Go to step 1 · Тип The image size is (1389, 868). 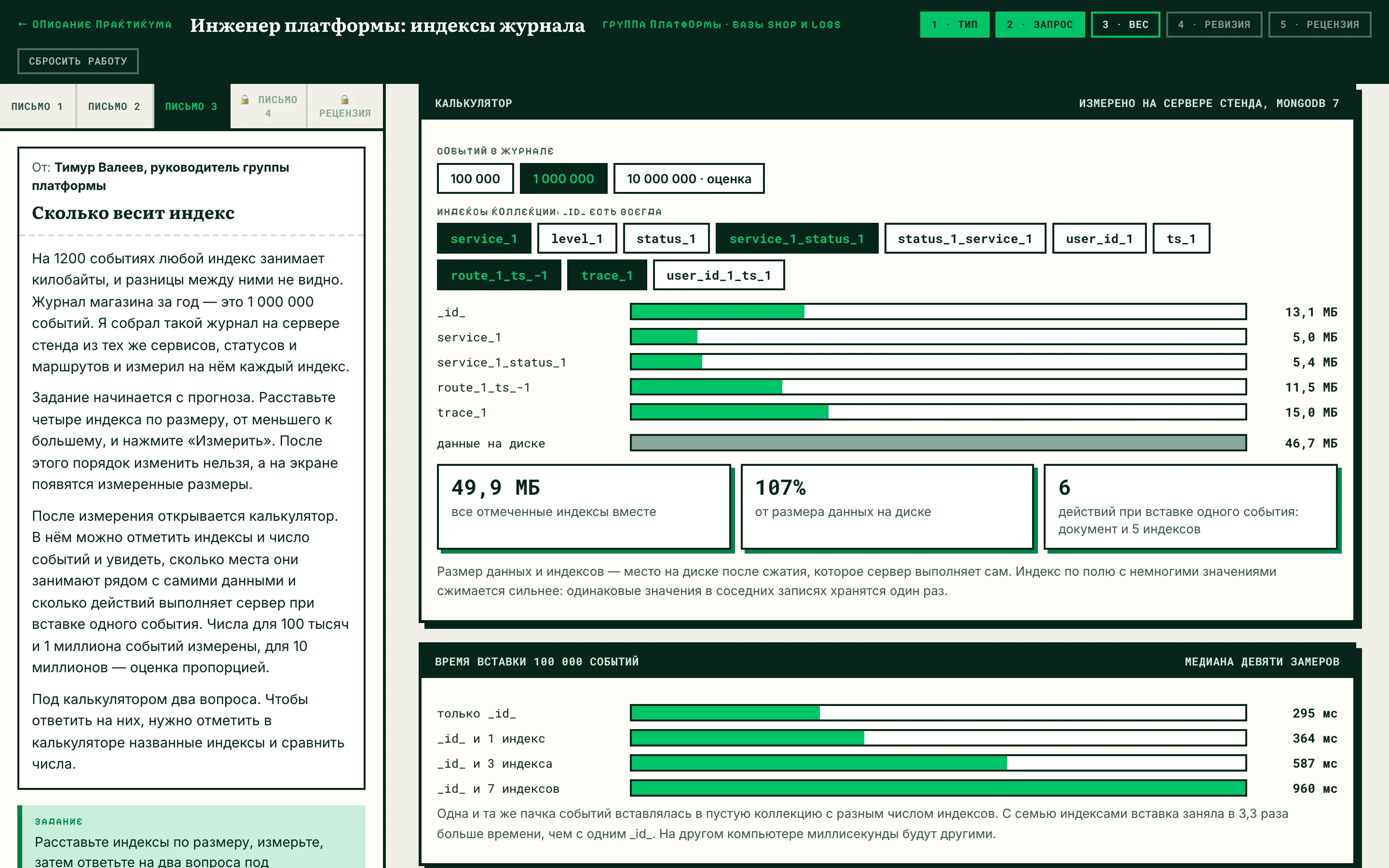(x=954, y=25)
